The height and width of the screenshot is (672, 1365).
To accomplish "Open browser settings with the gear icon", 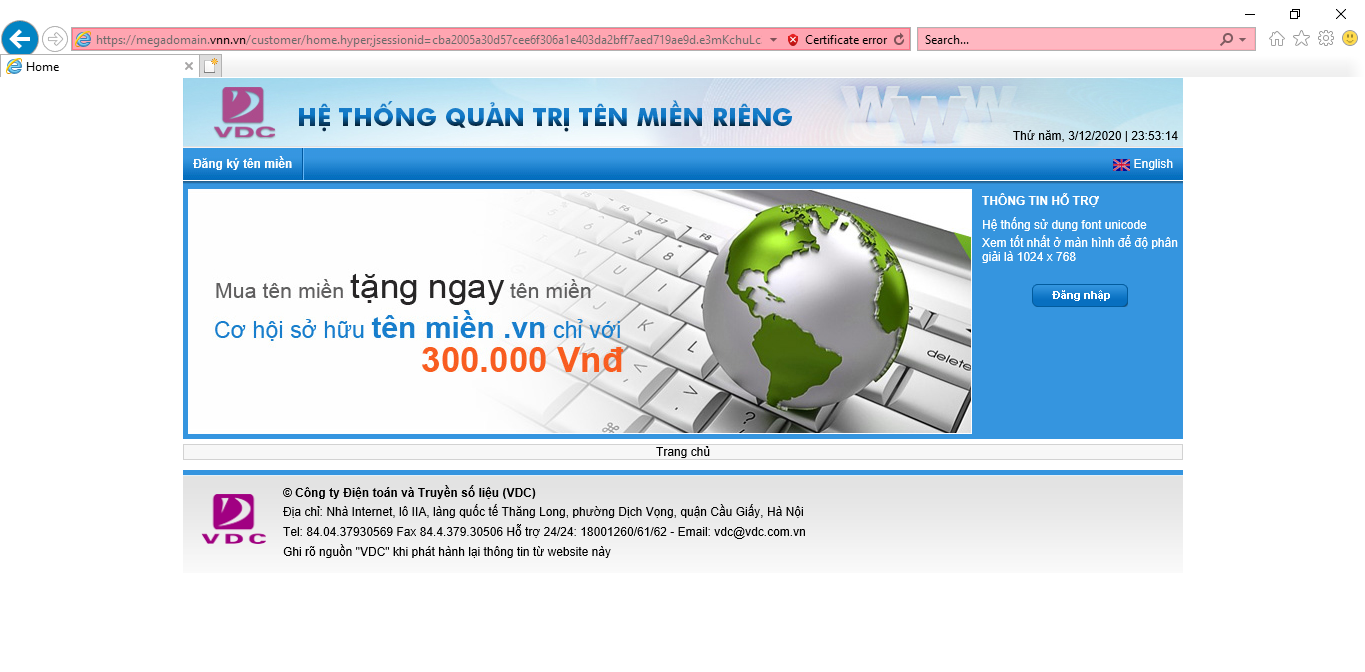I will [1326, 38].
